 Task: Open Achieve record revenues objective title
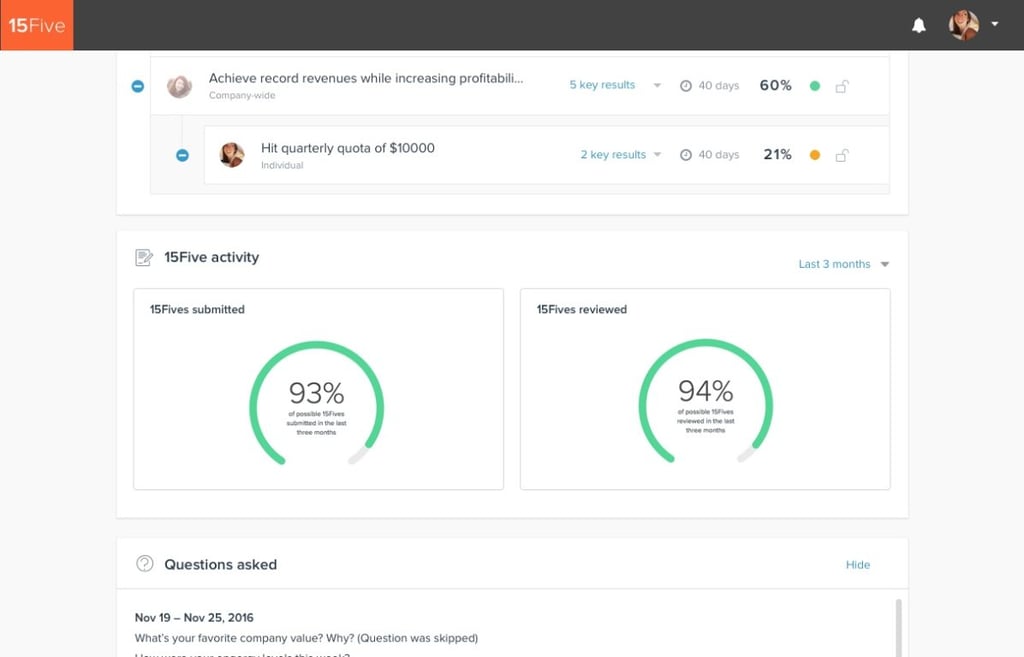[x=365, y=78]
